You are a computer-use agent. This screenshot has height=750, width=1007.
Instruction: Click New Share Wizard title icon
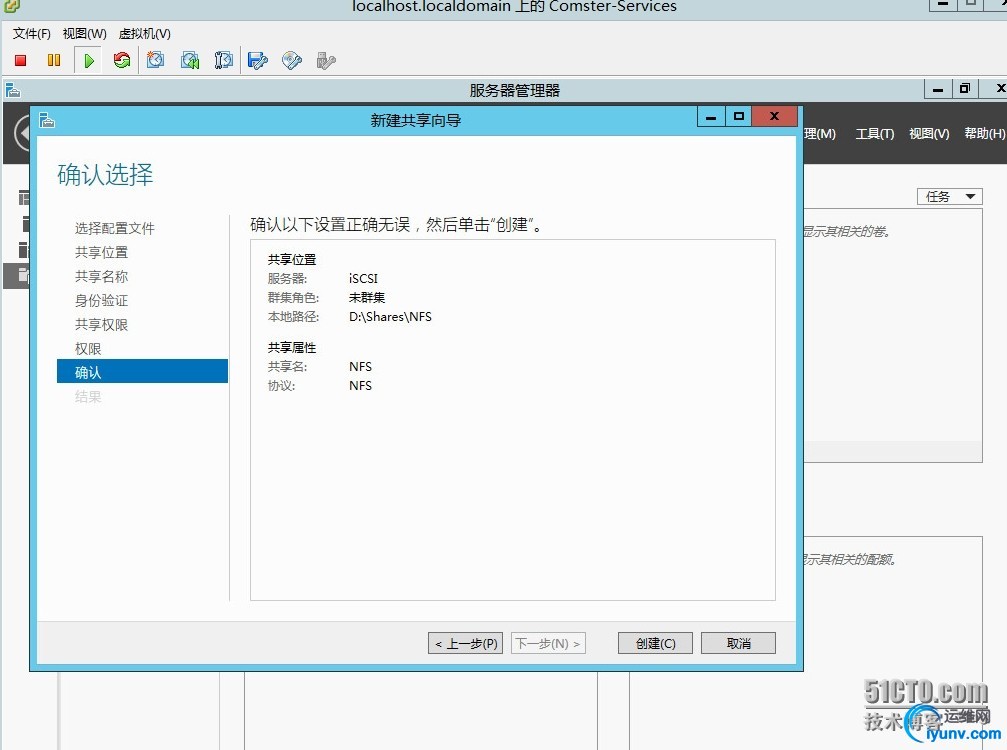click(46, 120)
